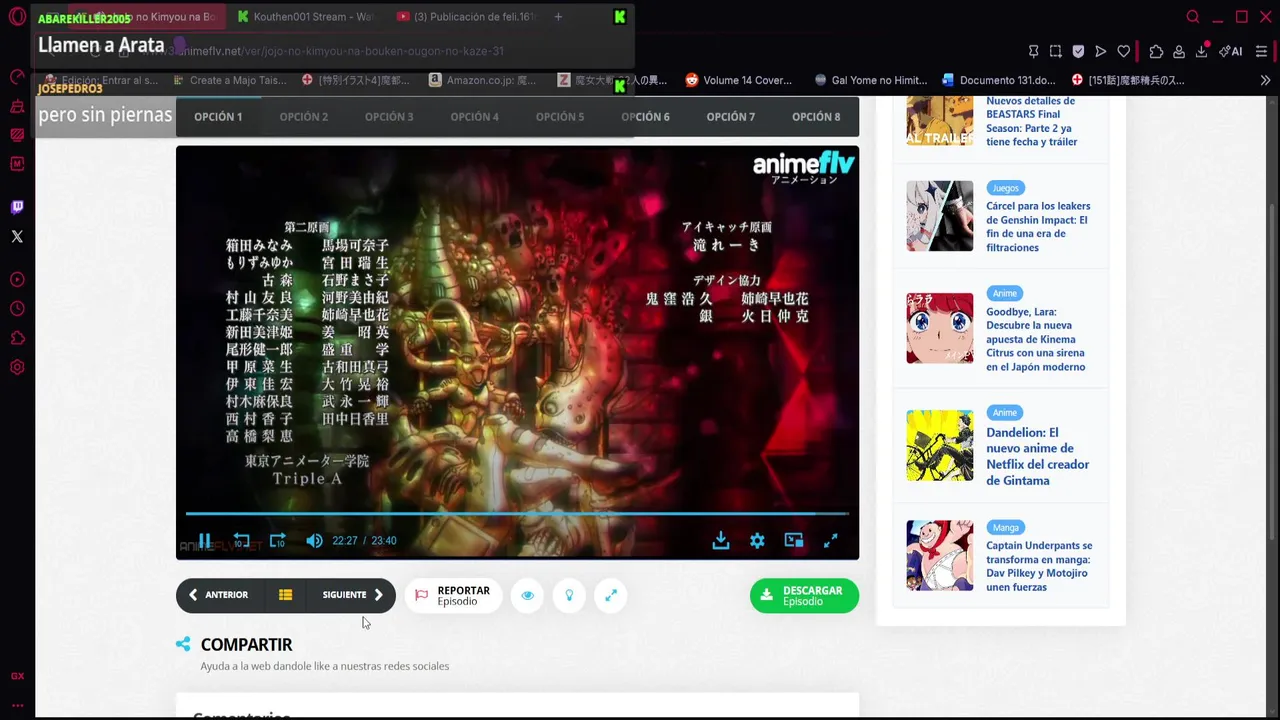Open Captain Underpants manga article
This screenshot has width=1280, height=720.
(x=1039, y=566)
